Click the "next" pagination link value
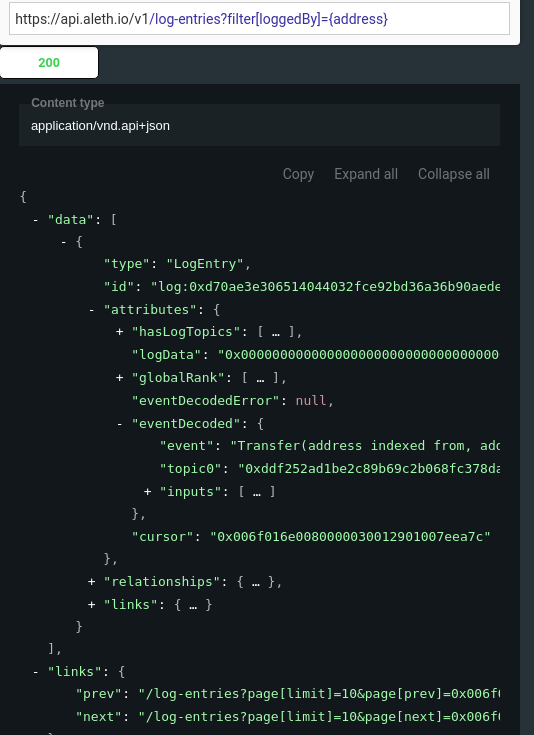This screenshot has height=735, width=534. [319, 716]
